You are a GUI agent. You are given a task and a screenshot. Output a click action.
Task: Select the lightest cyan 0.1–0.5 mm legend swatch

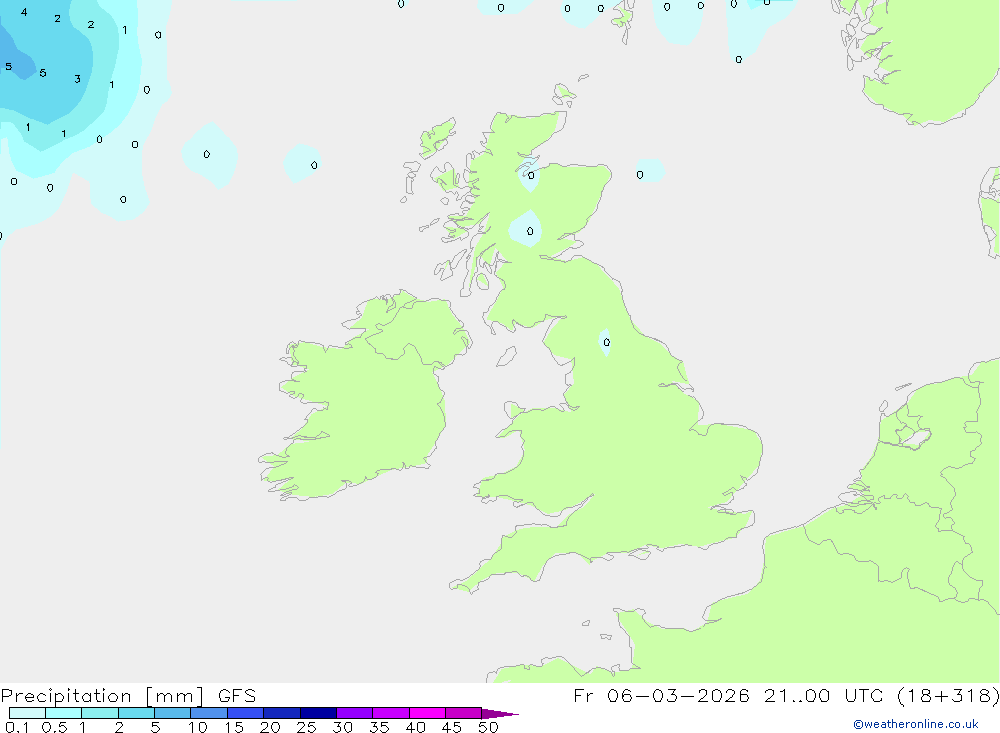tap(27, 713)
